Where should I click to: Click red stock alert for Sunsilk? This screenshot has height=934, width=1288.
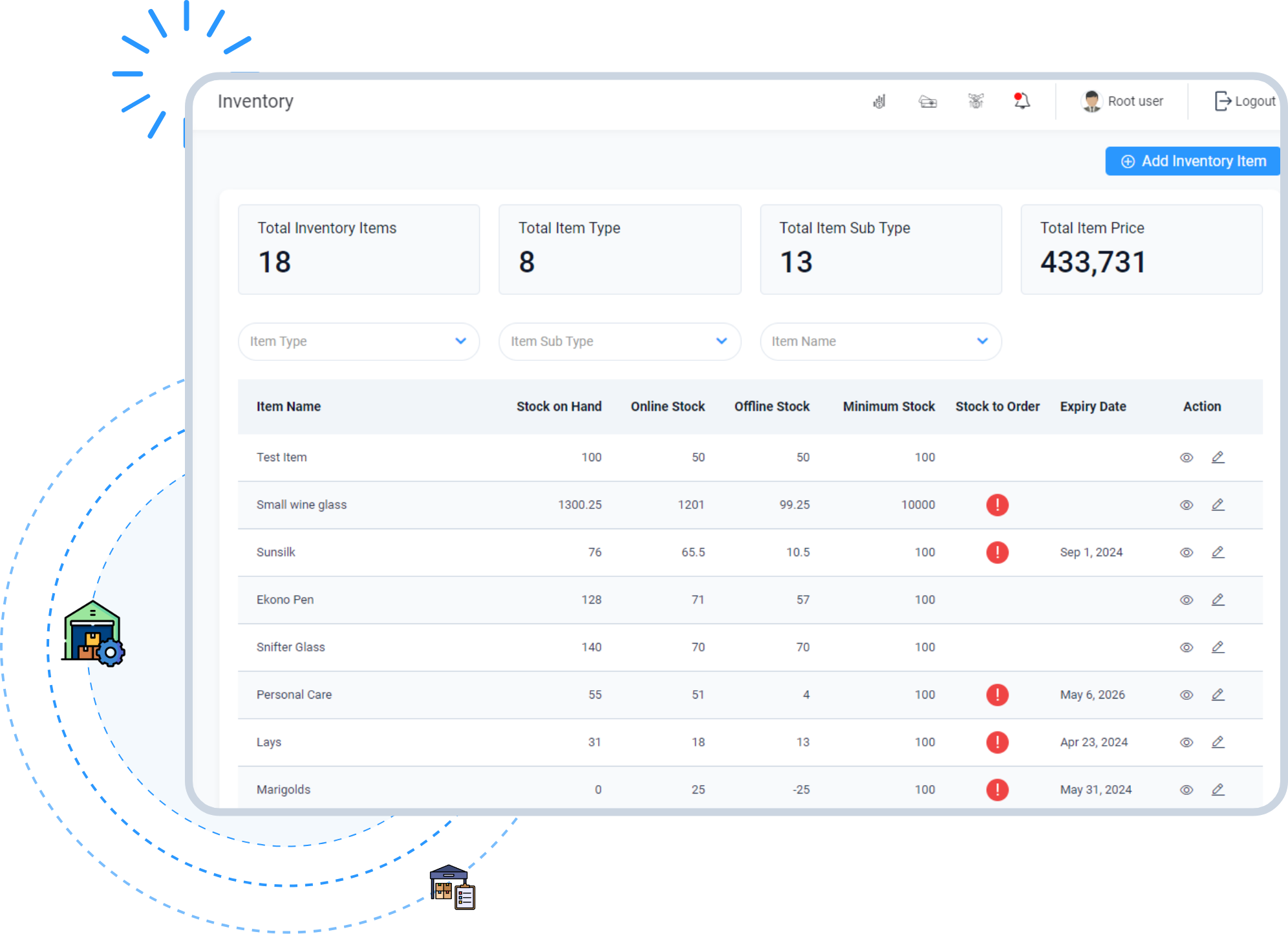coord(998,552)
